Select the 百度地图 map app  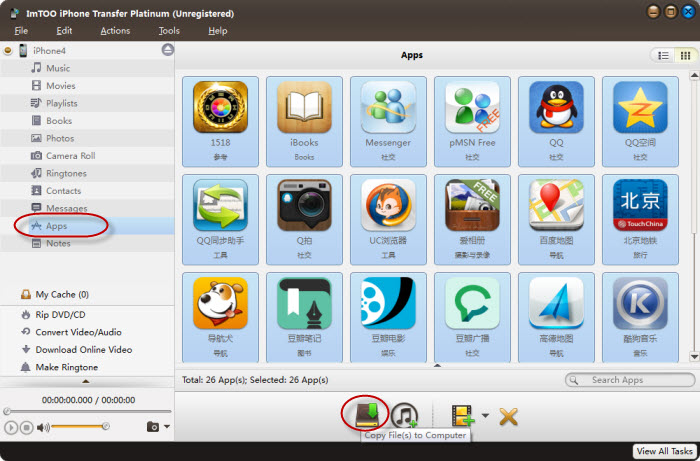(556, 220)
